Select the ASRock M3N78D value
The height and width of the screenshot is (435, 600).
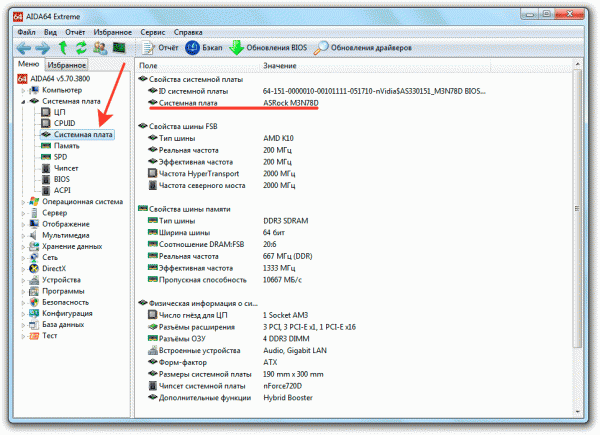(x=290, y=103)
